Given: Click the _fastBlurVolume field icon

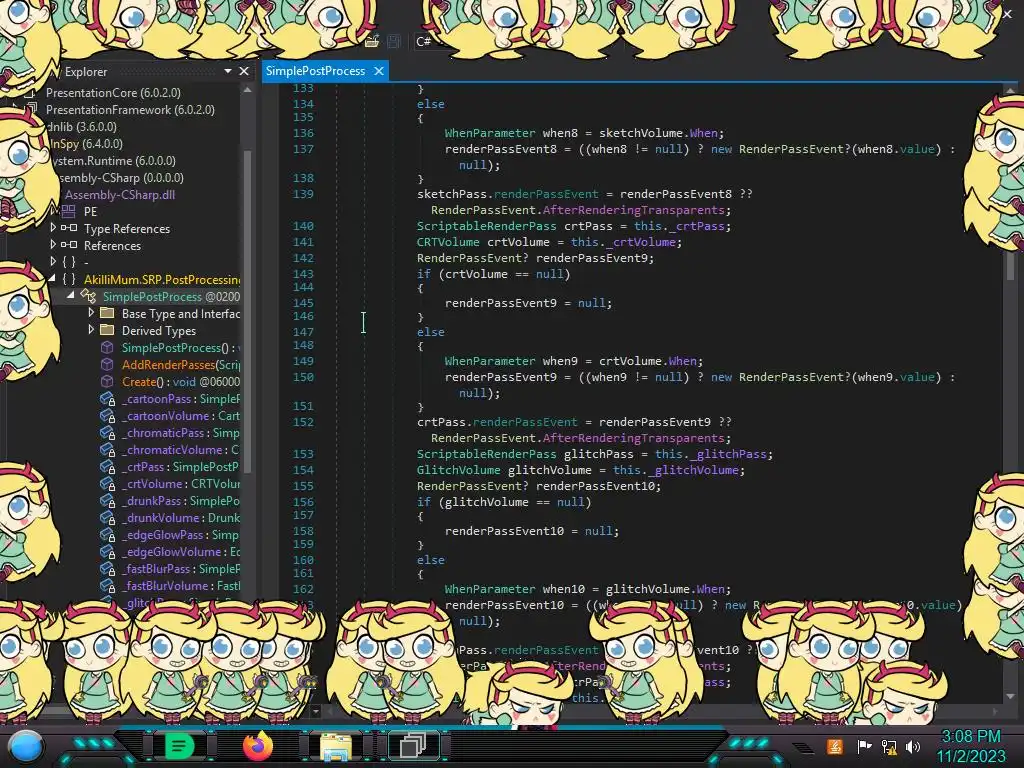Looking at the screenshot, I should tap(107, 585).
